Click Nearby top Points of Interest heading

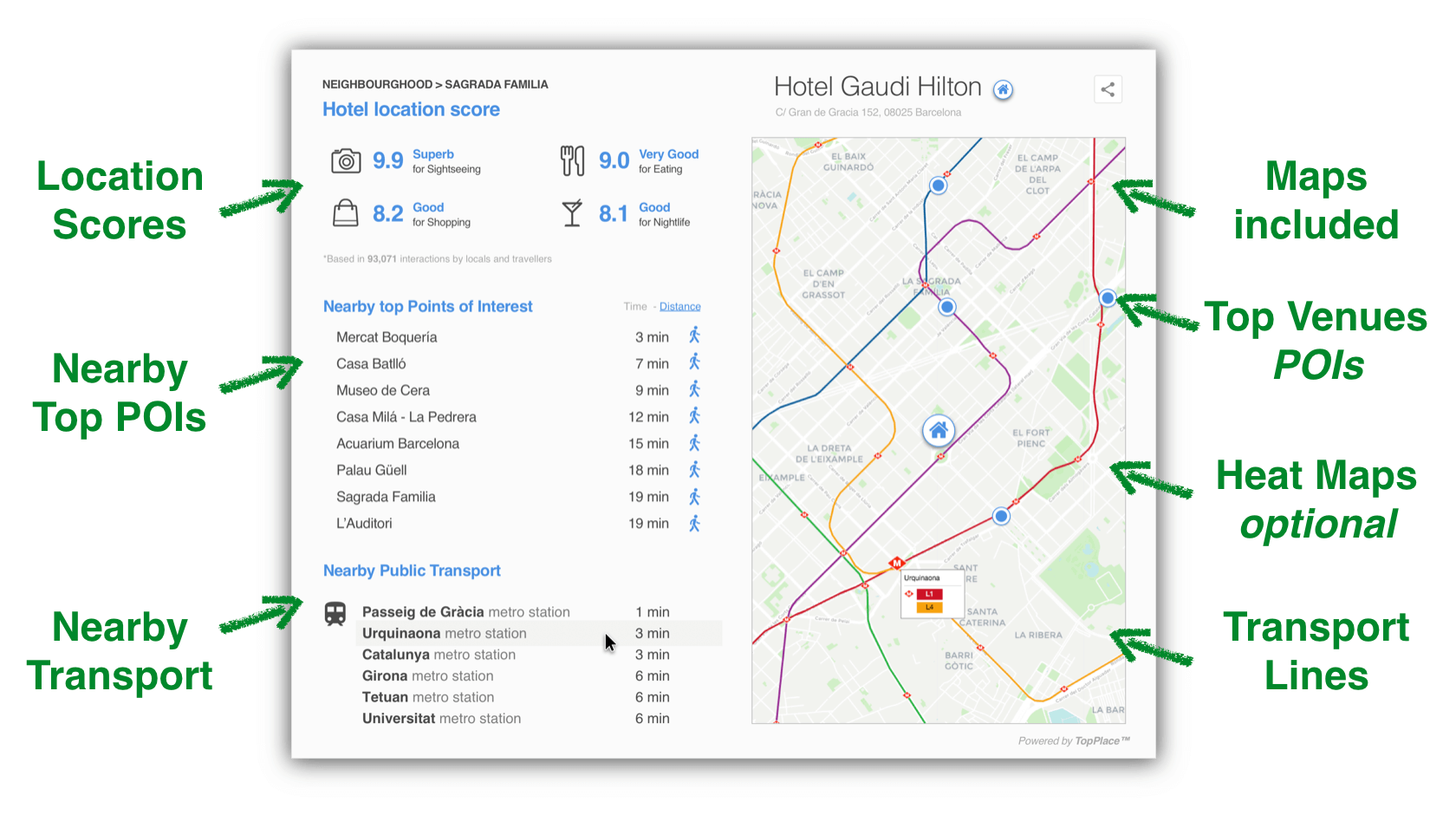pos(427,306)
